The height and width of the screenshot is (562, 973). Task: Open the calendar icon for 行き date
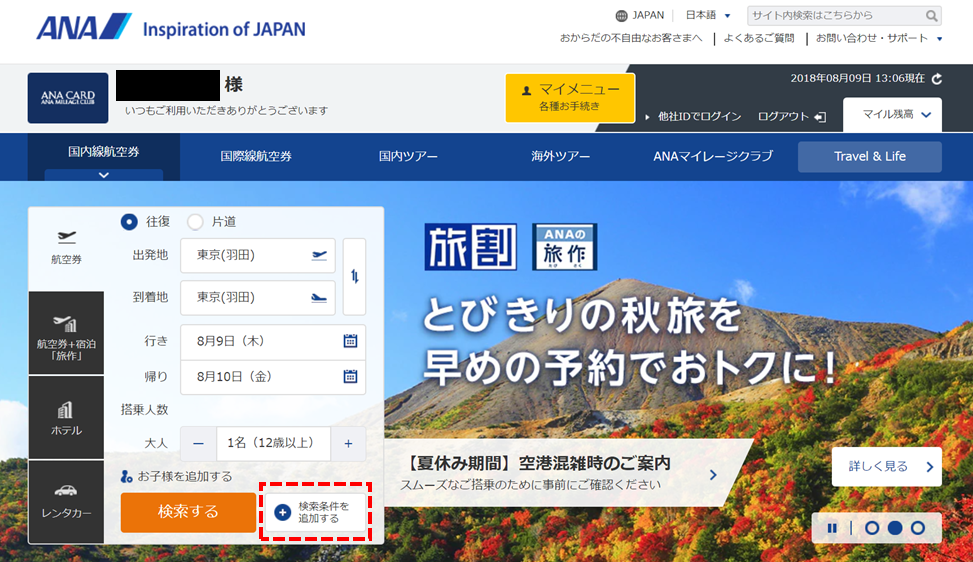351,341
